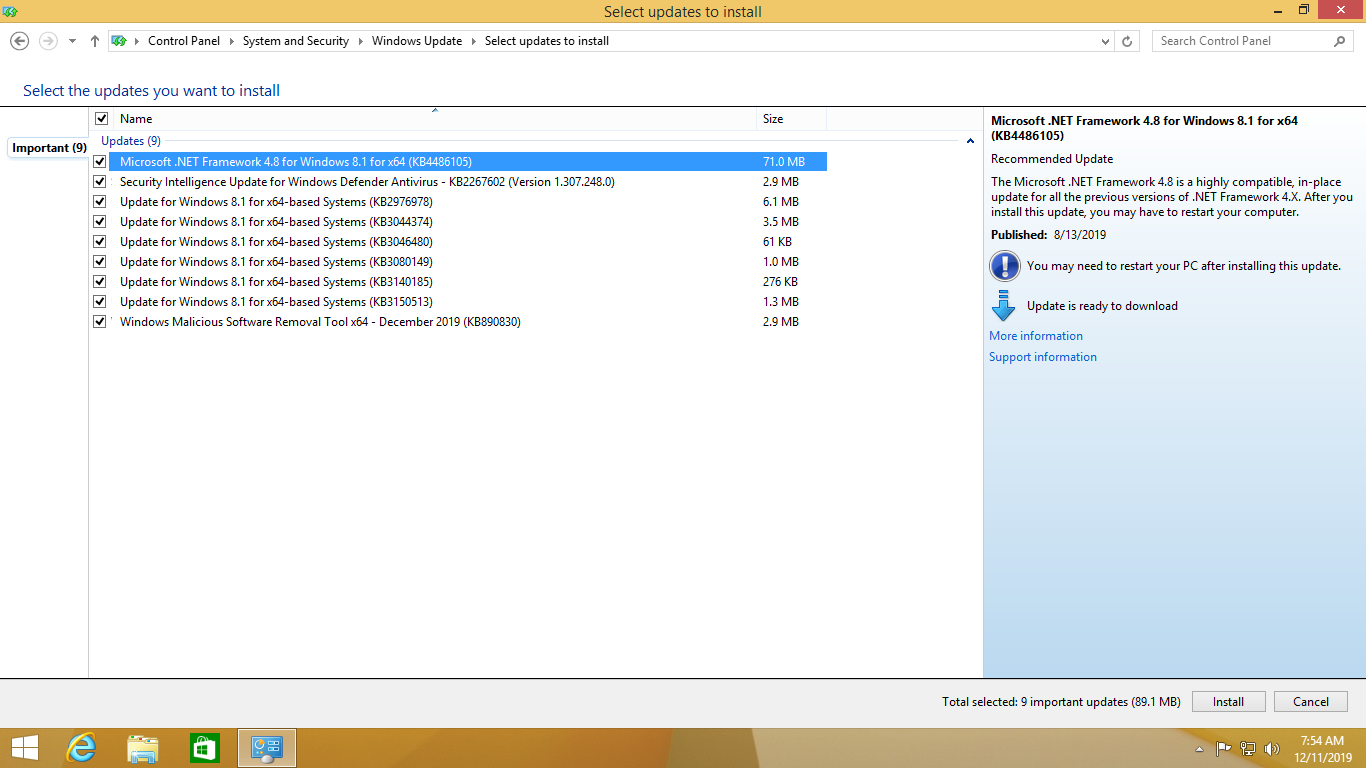
Task: Expand chevron after Windows Update breadcrumb
Action: [x=473, y=41]
